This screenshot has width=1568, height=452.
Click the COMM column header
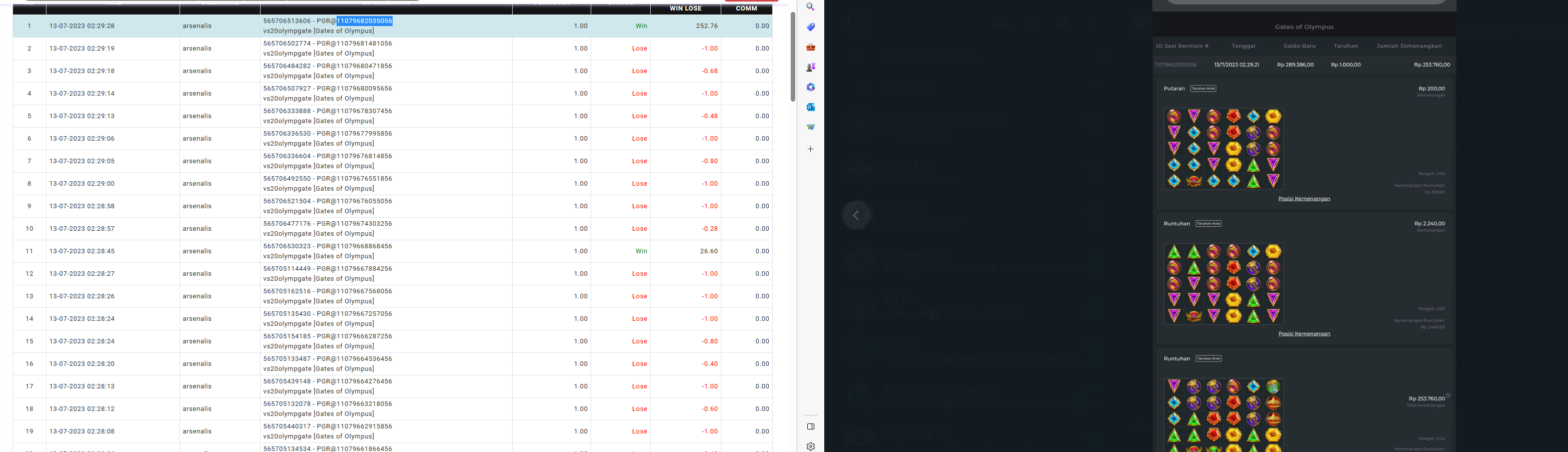pyautogui.click(x=746, y=9)
